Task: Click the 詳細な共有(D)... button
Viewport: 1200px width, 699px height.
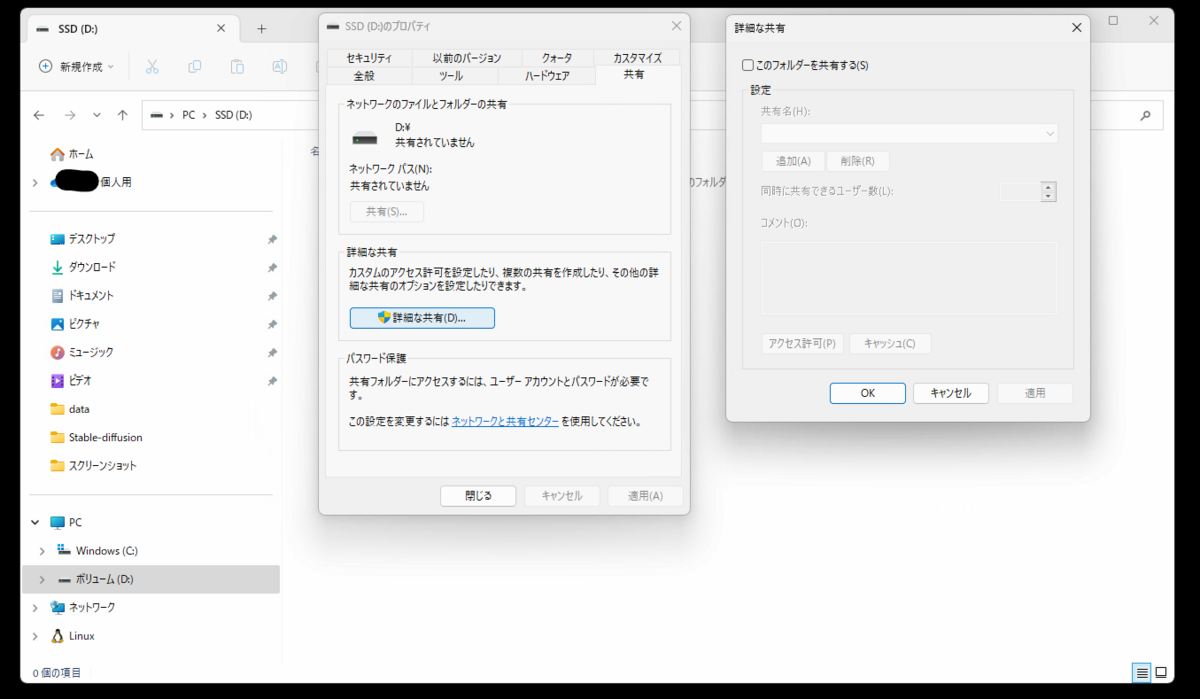Action: [422, 317]
